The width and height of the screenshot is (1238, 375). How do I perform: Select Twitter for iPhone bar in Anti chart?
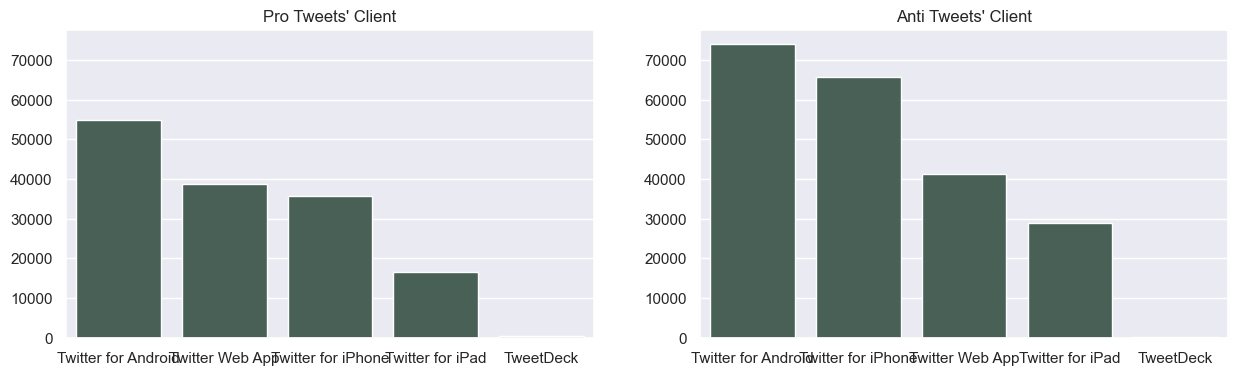point(859,208)
